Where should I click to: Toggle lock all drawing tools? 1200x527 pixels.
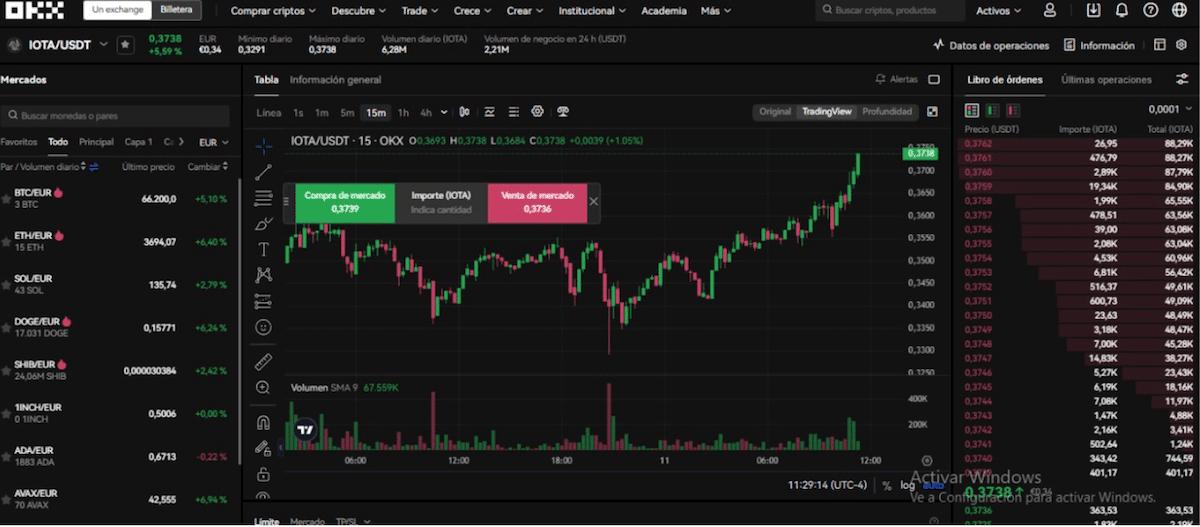pyautogui.click(x=264, y=474)
